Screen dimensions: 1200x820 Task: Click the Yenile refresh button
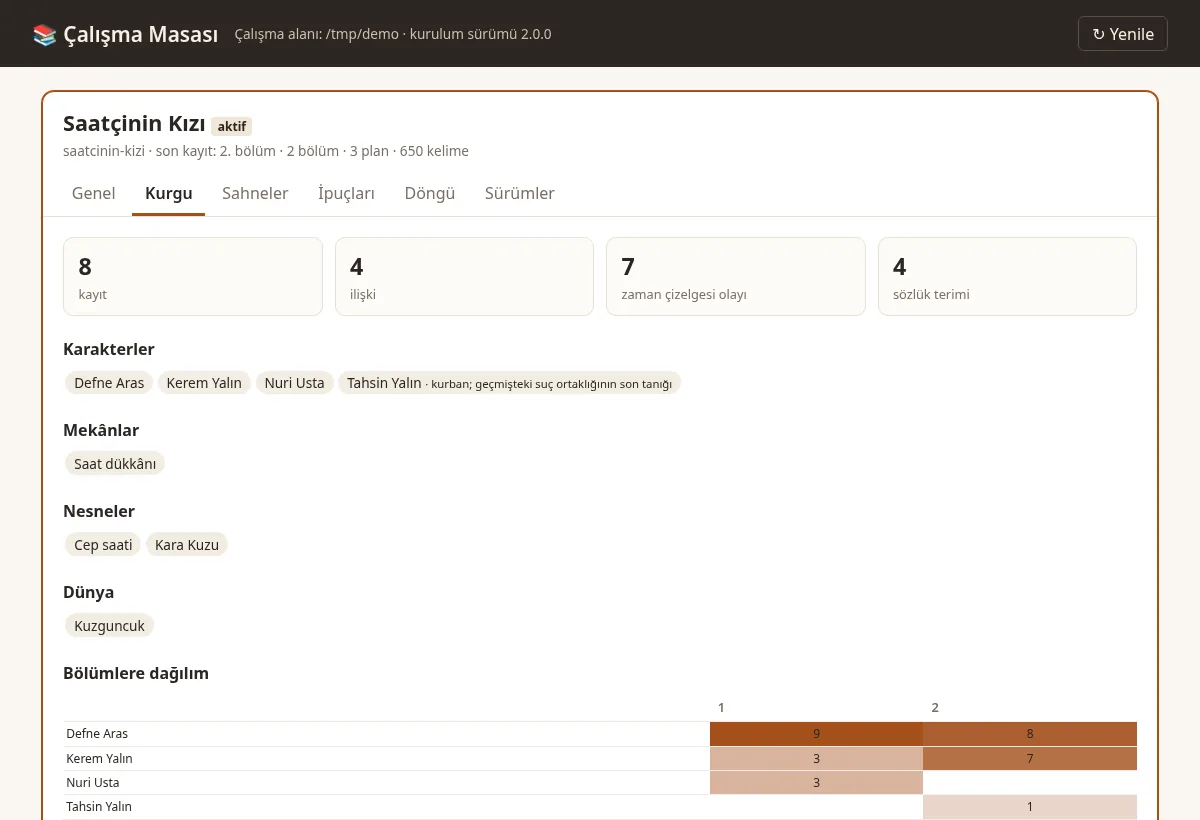pyautogui.click(x=1123, y=34)
